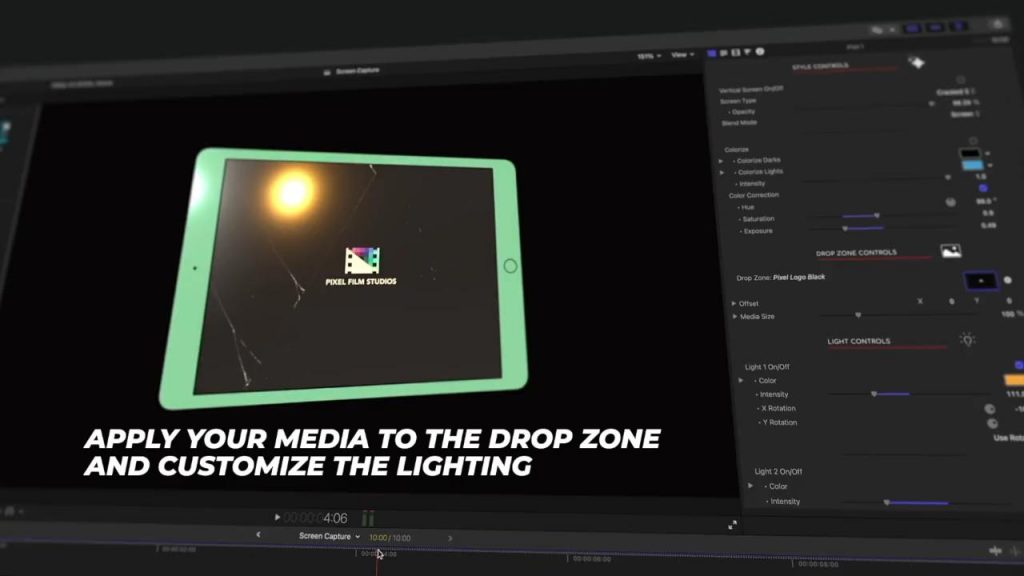Click the Light 1 Intensity slider handle
This screenshot has height=576, width=1024.
coord(874,394)
